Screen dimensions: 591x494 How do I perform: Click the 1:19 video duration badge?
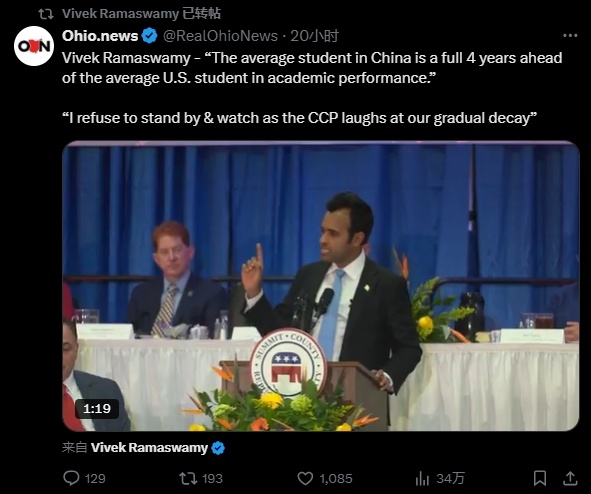[97, 409]
